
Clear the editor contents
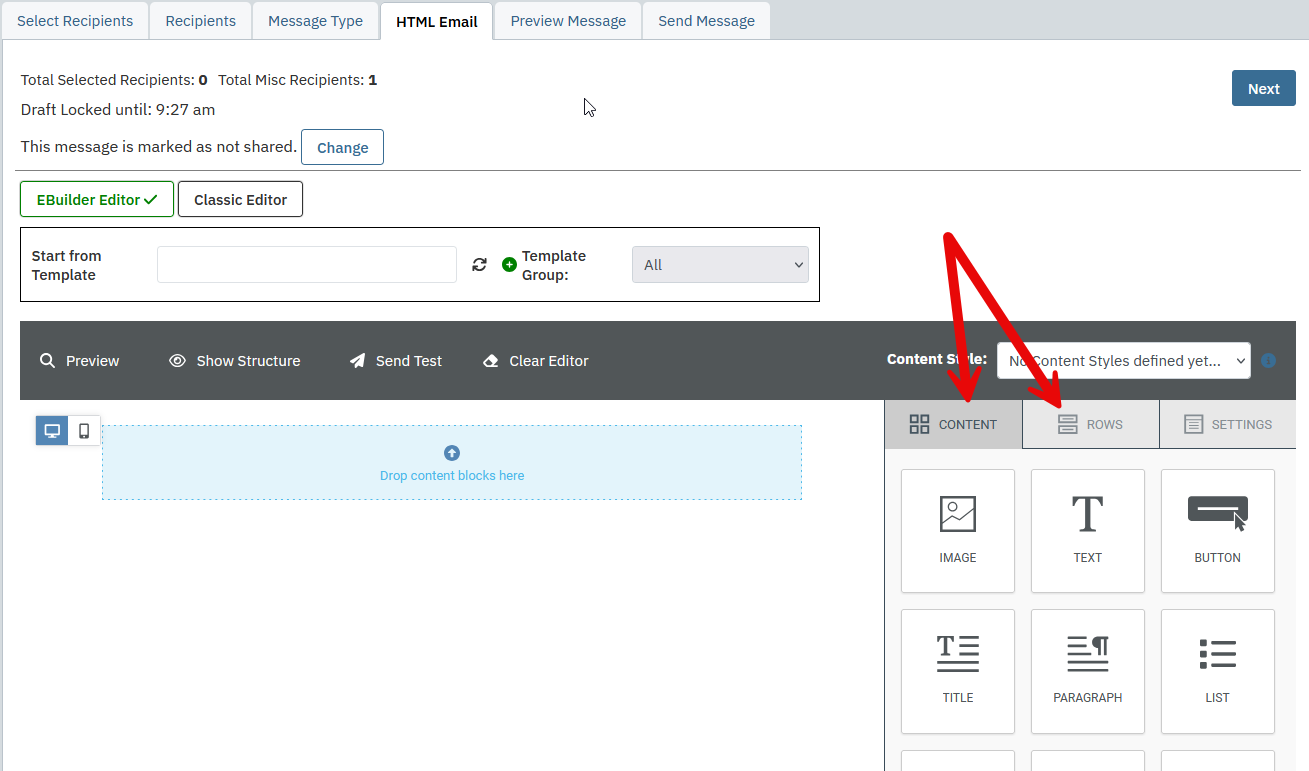tap(535, 361)
